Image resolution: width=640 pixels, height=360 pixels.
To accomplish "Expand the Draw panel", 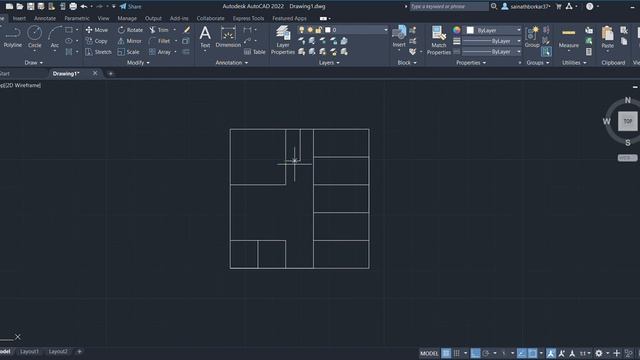I will (x=33, y=62).
